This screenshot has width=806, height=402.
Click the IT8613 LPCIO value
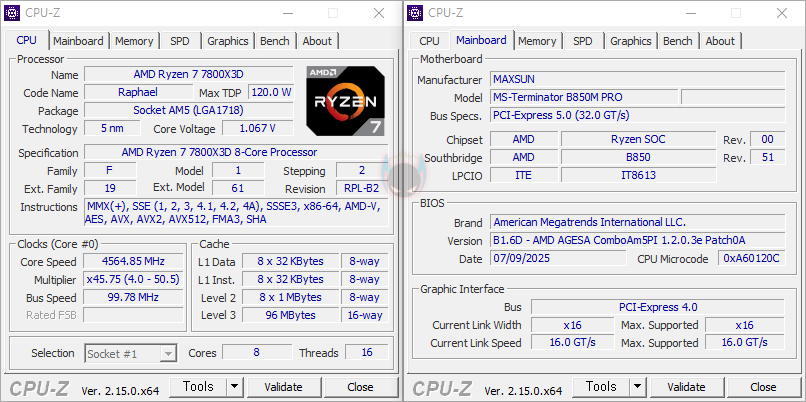coord(638,175)
